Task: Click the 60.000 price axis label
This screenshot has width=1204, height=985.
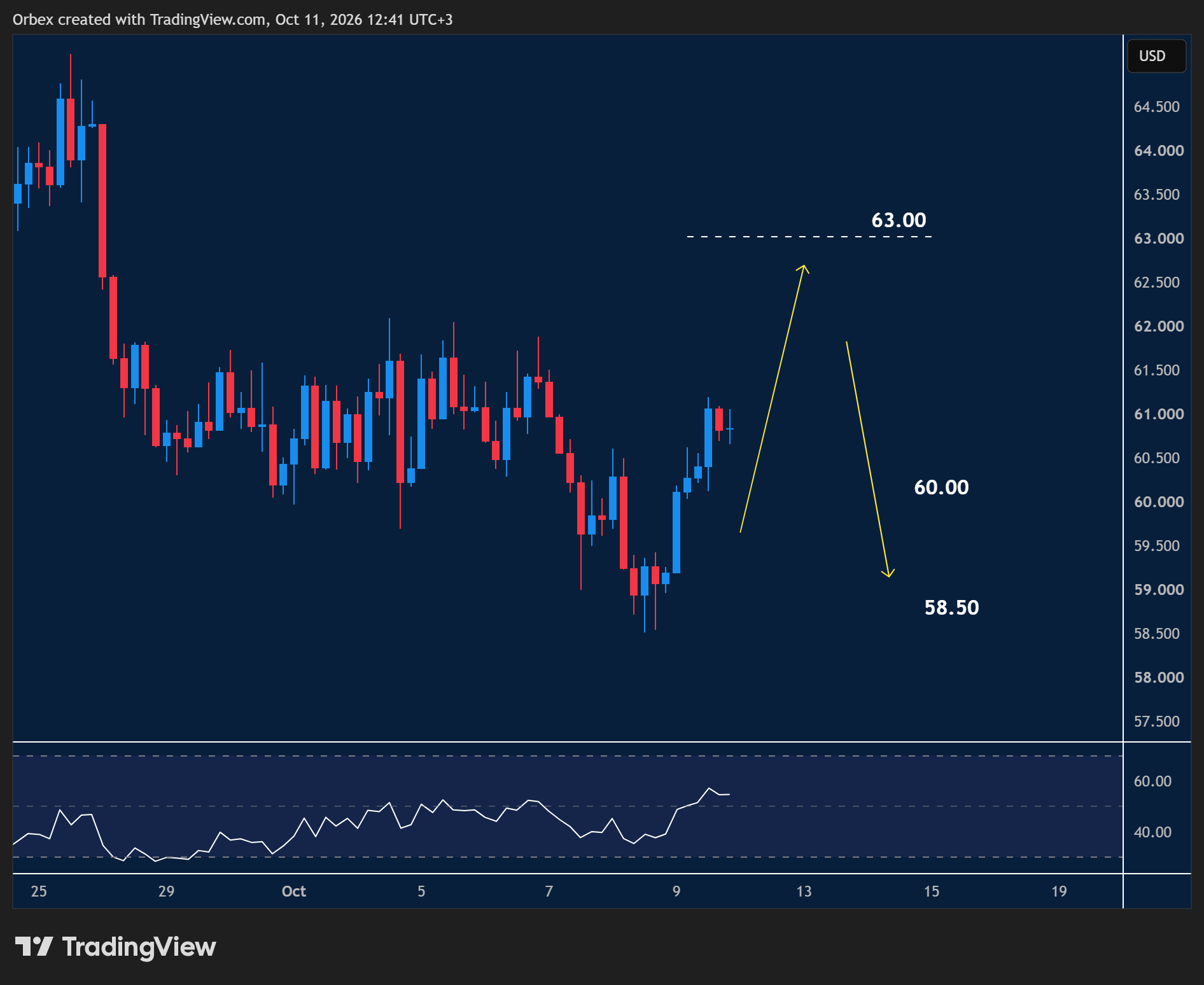Action: click(x=1159, y=502)
